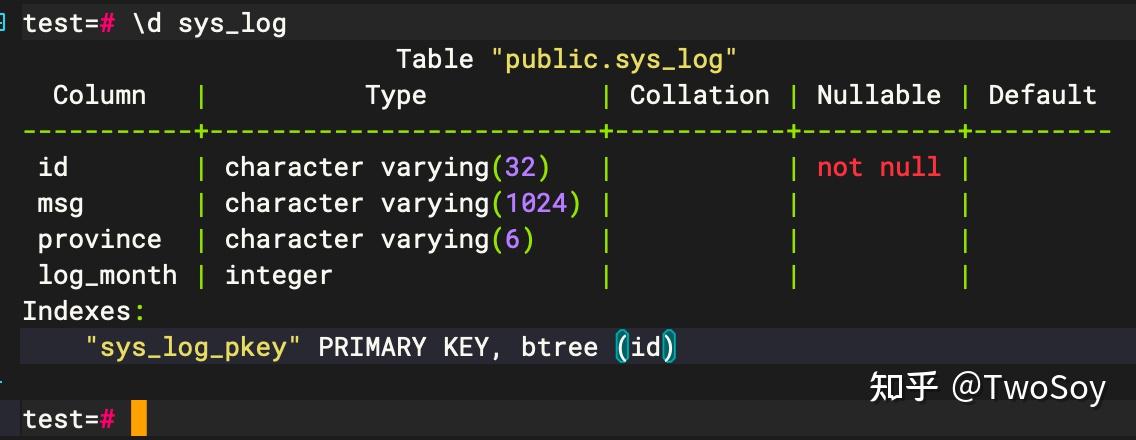Click the Type column header
This screenshot has height=440, width=1136.
pyautogui.click(x=396, y=95)
